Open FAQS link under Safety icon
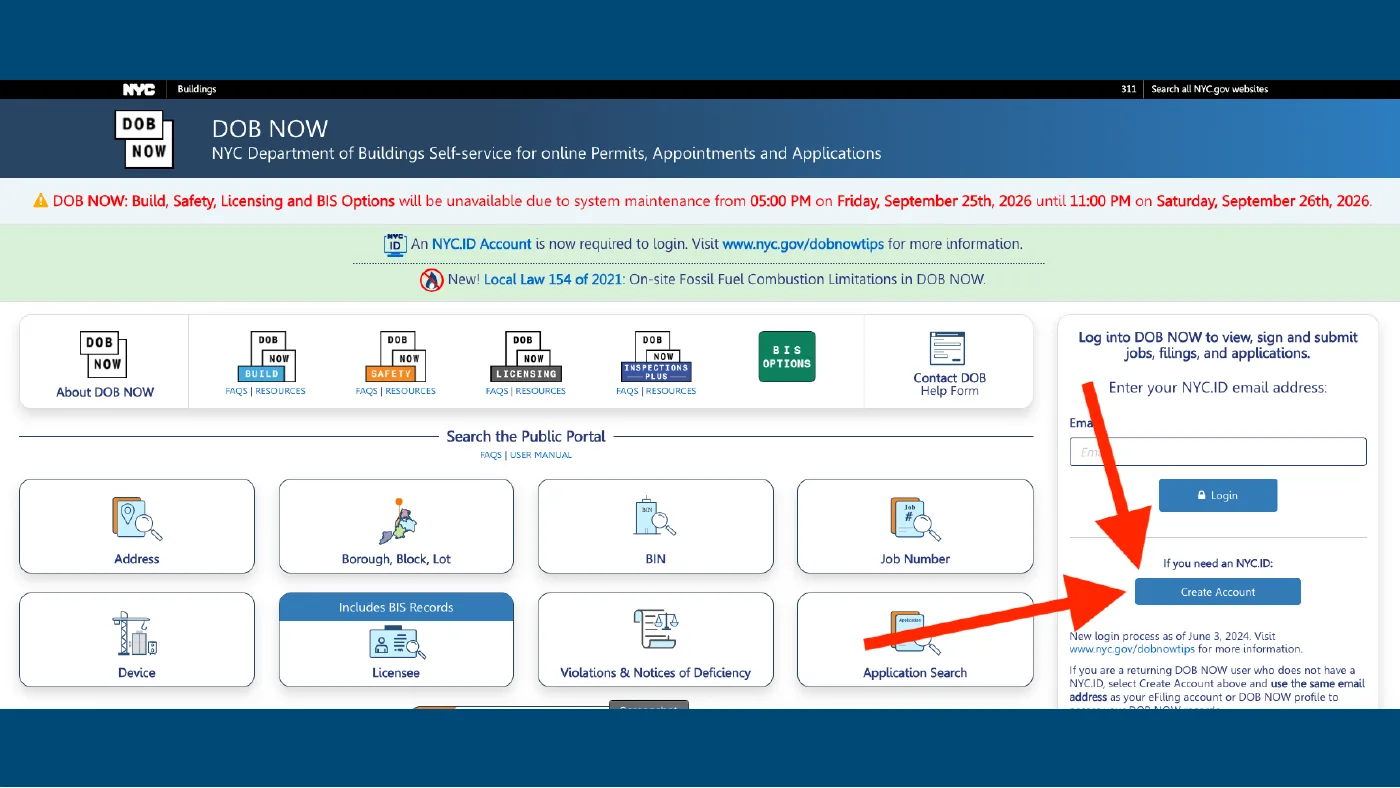Image resolution: width=1400 pixels, height=788 pixels. coord(366,391)
